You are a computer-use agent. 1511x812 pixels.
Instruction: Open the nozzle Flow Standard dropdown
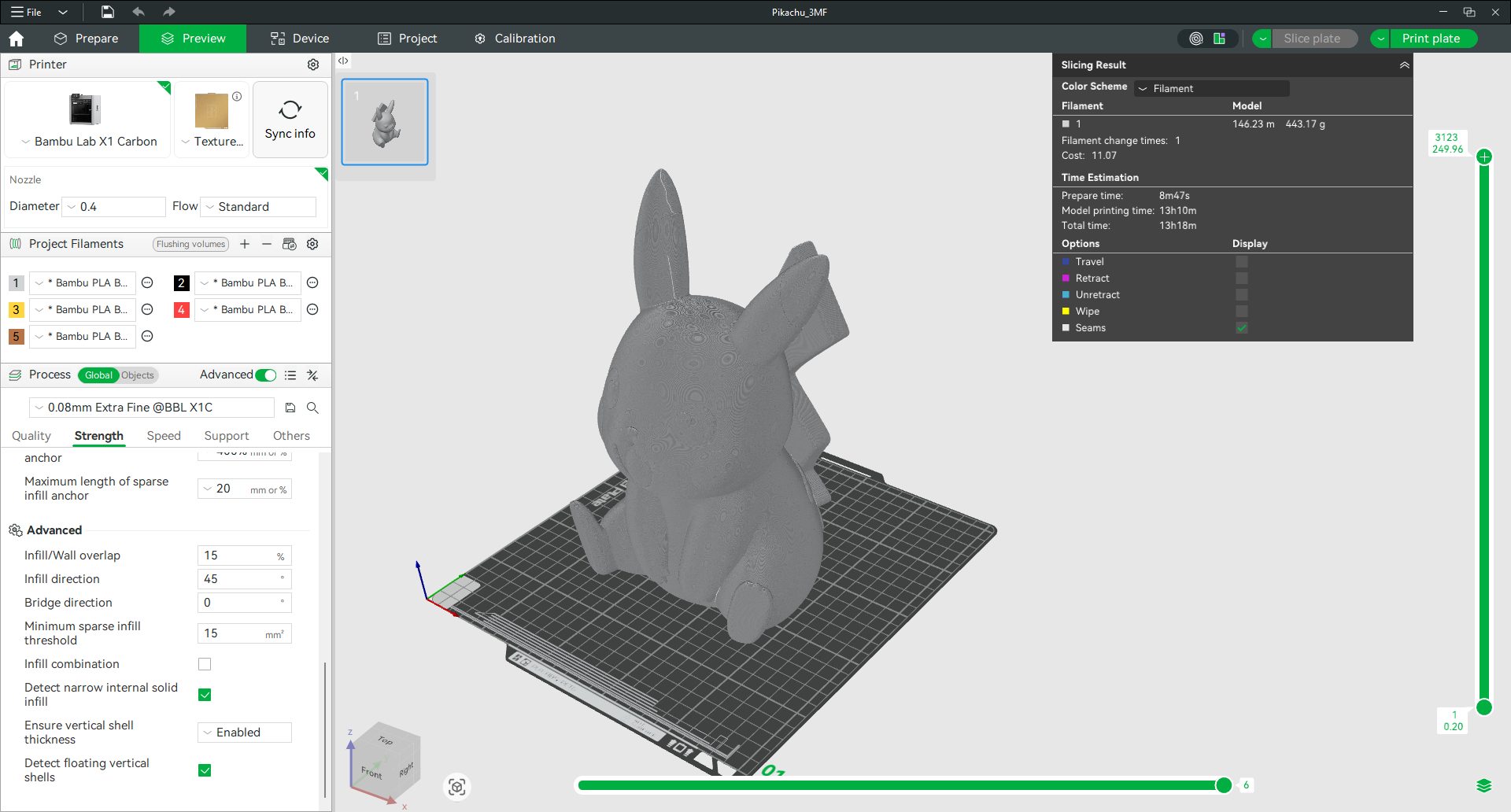(x=259, y=207)
